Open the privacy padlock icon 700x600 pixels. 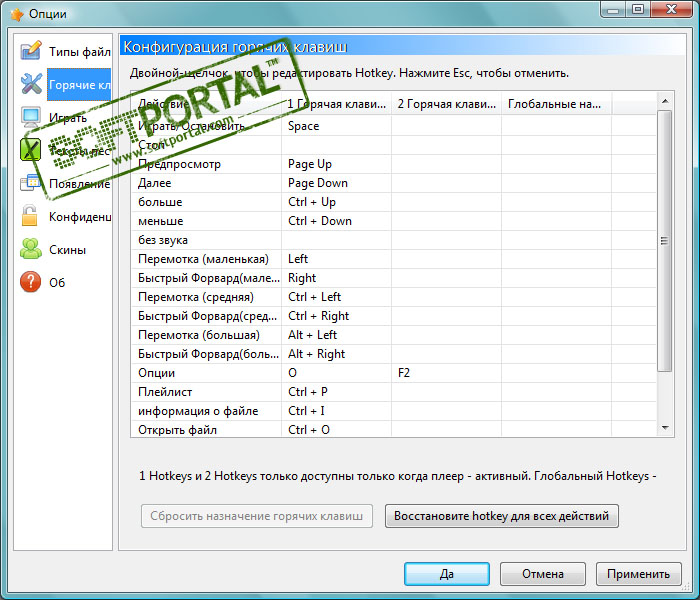30,216
